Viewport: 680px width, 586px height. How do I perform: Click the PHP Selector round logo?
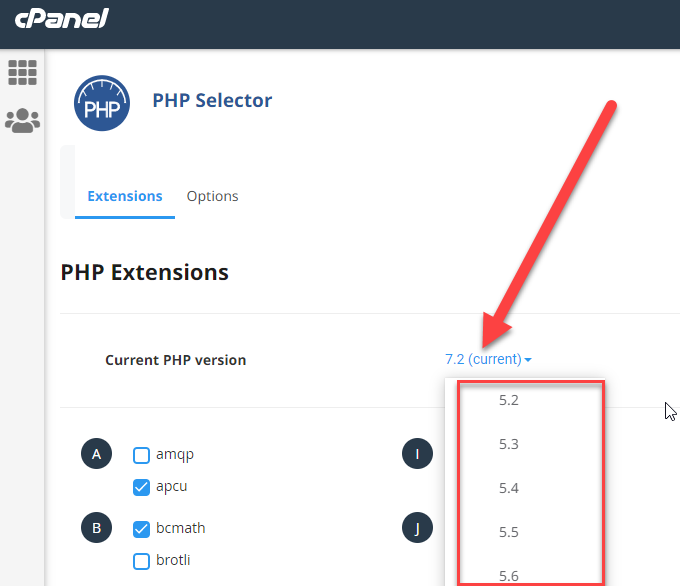pos(101,103)
